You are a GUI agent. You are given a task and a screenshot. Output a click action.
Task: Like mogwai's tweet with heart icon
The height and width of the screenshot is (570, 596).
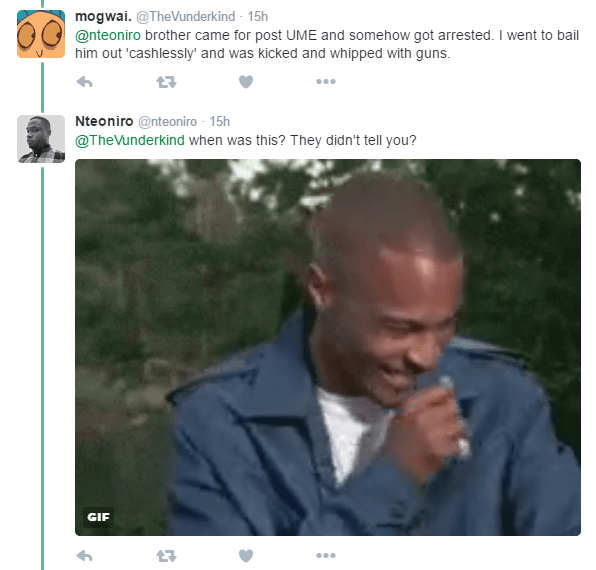[246, 82]
